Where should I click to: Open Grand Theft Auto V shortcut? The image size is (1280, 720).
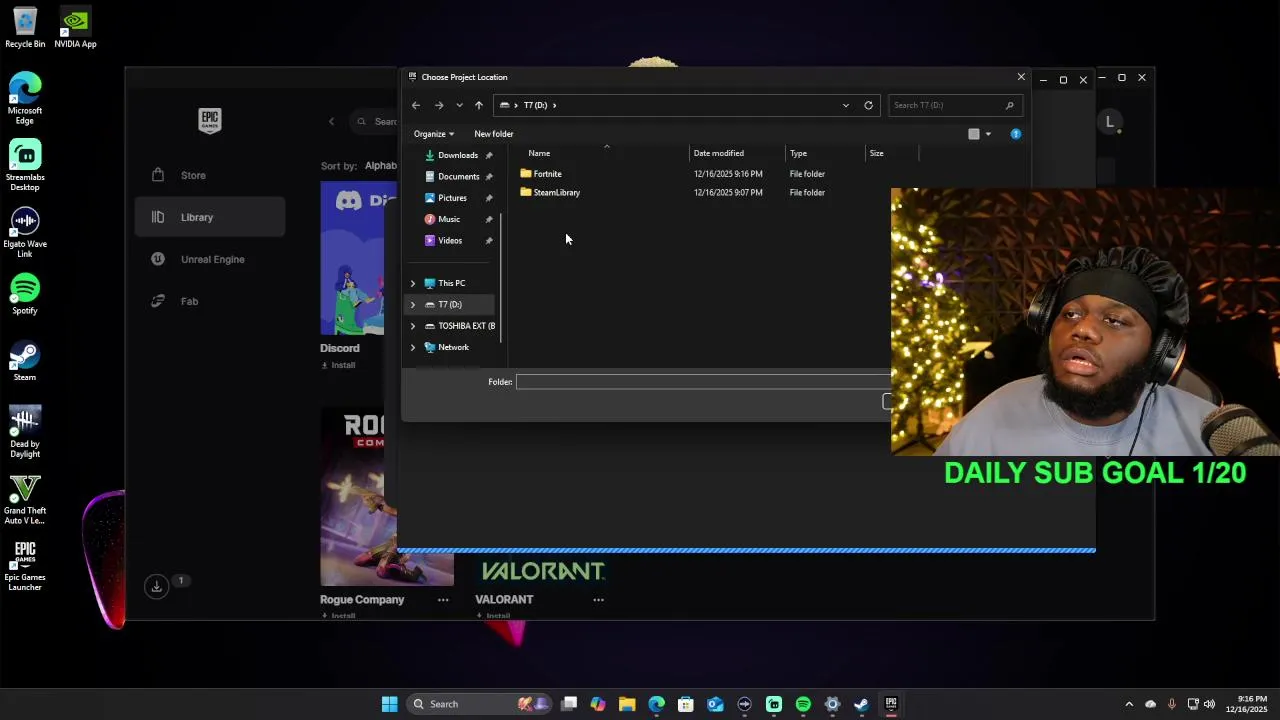click(x=25, y=499)
